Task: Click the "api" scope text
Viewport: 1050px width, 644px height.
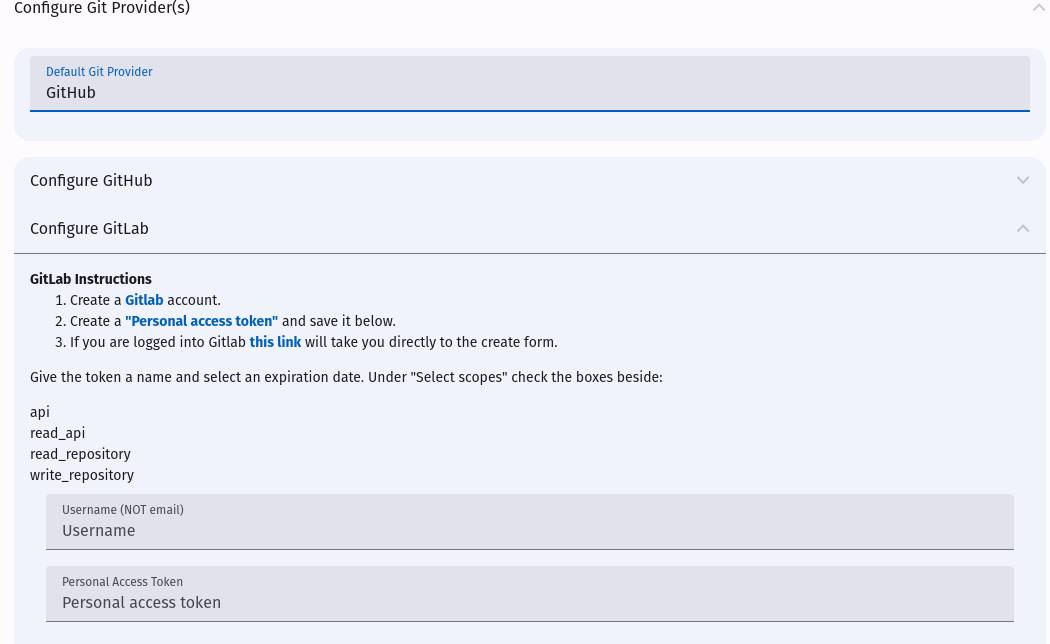Action: point(40,412)
